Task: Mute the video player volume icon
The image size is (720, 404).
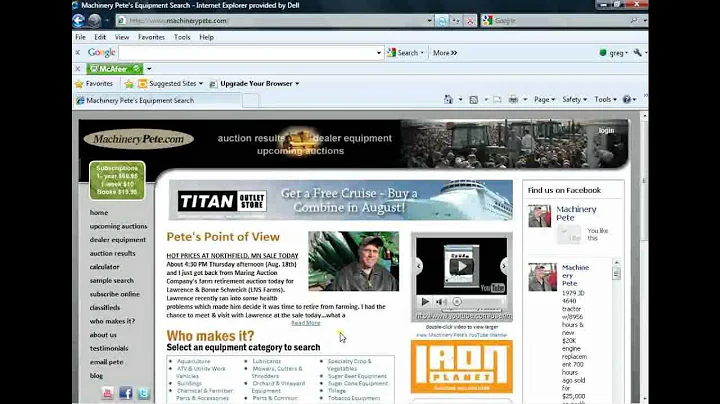Action: [x=440, y=302]
